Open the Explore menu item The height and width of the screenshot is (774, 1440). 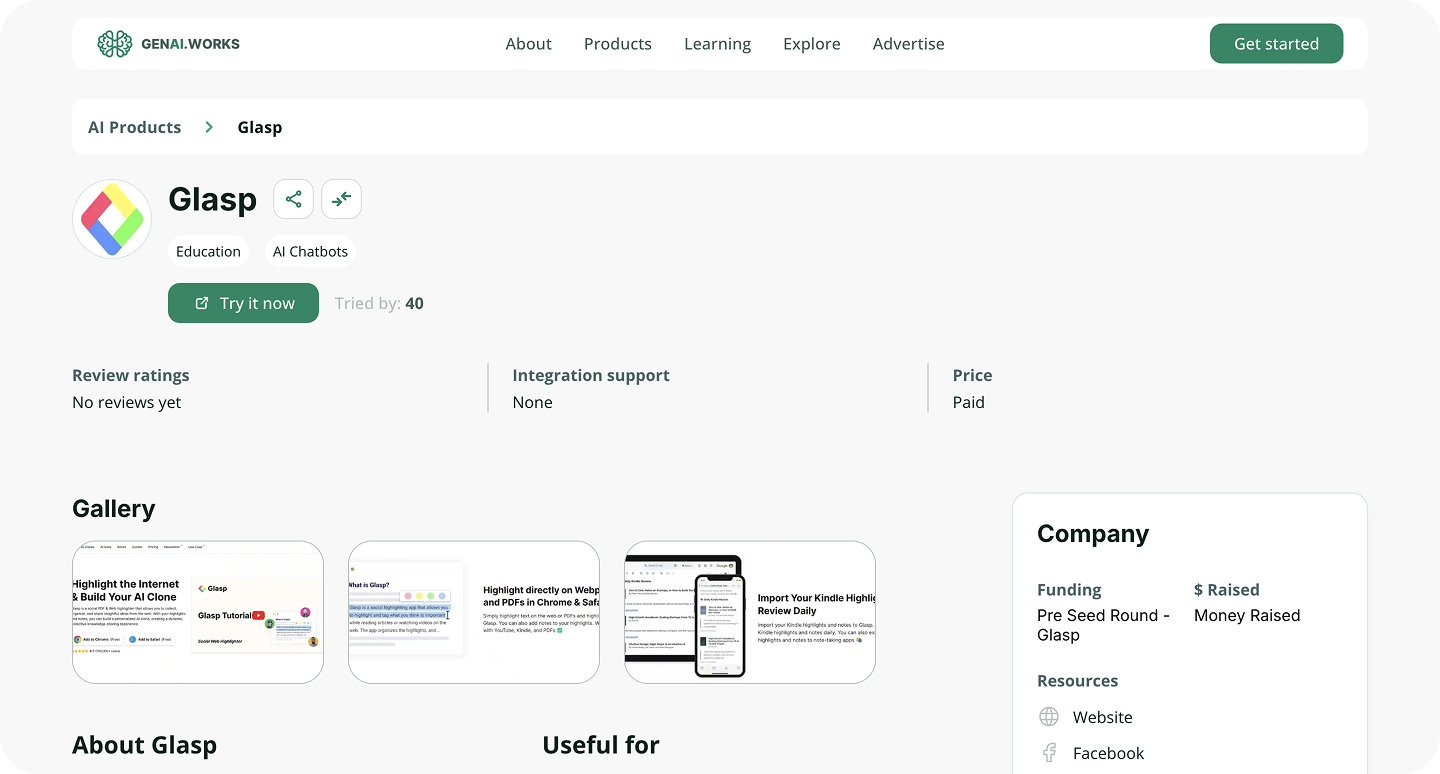[812, 44]
